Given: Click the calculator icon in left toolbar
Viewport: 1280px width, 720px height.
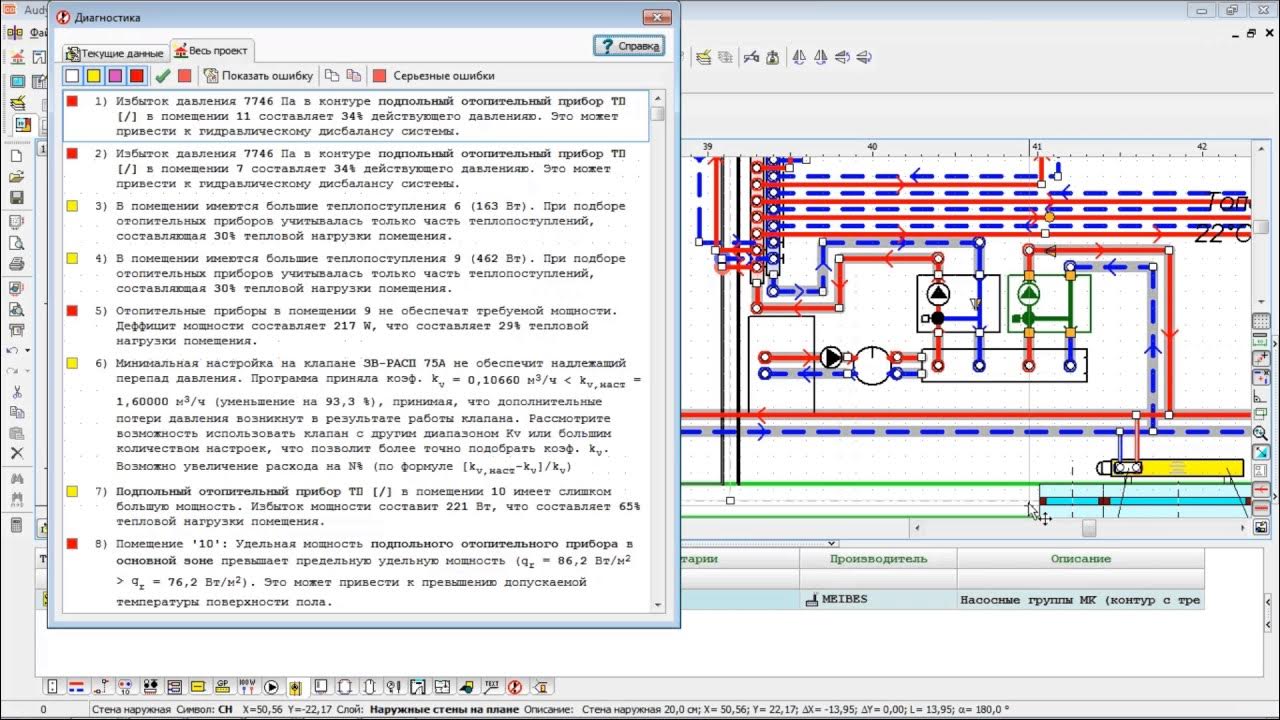Looking at the screenshot, I should [16, 525].
